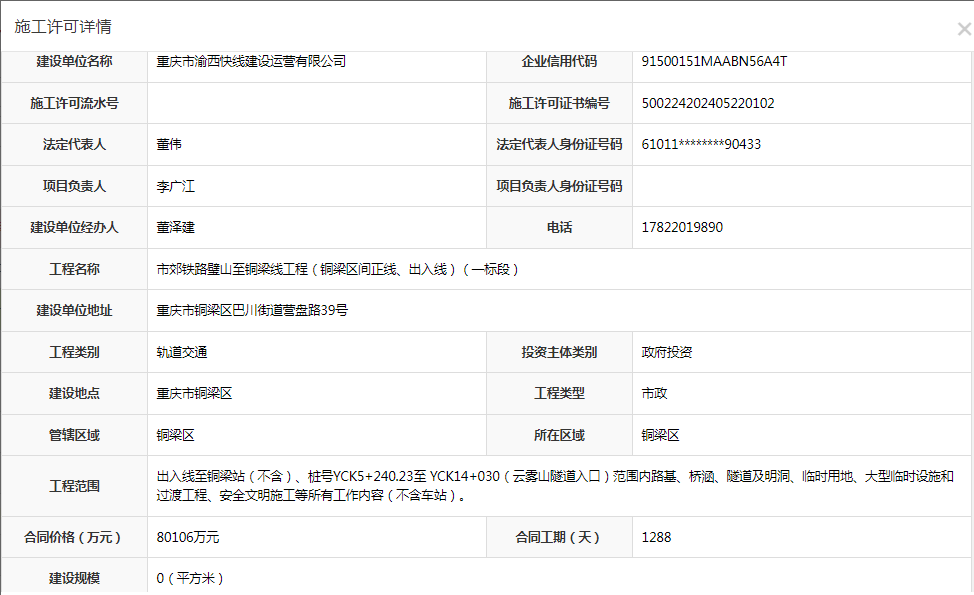
Task: Click credit code 91500151MAABN56A4T
Action: pyautogui.click(x=714, y=62)
